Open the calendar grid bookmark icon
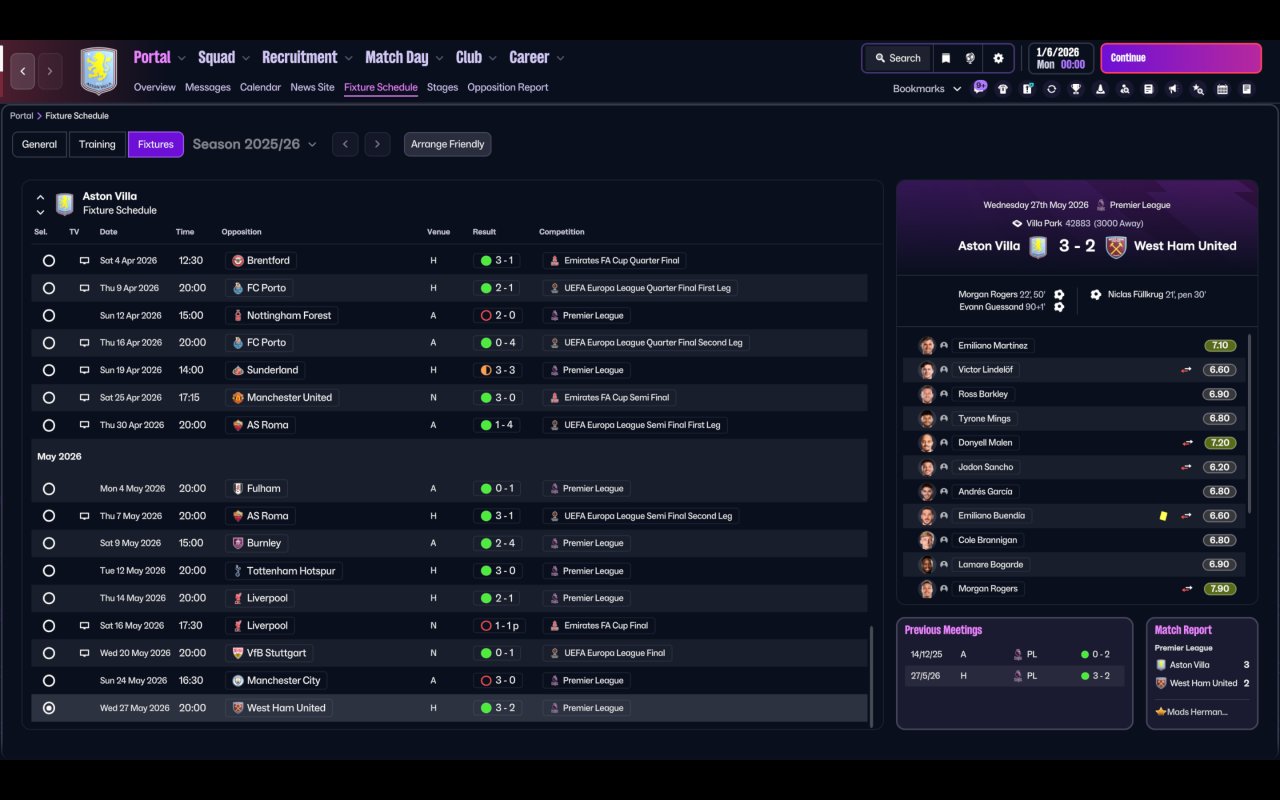 click(x=1222, y=89)
